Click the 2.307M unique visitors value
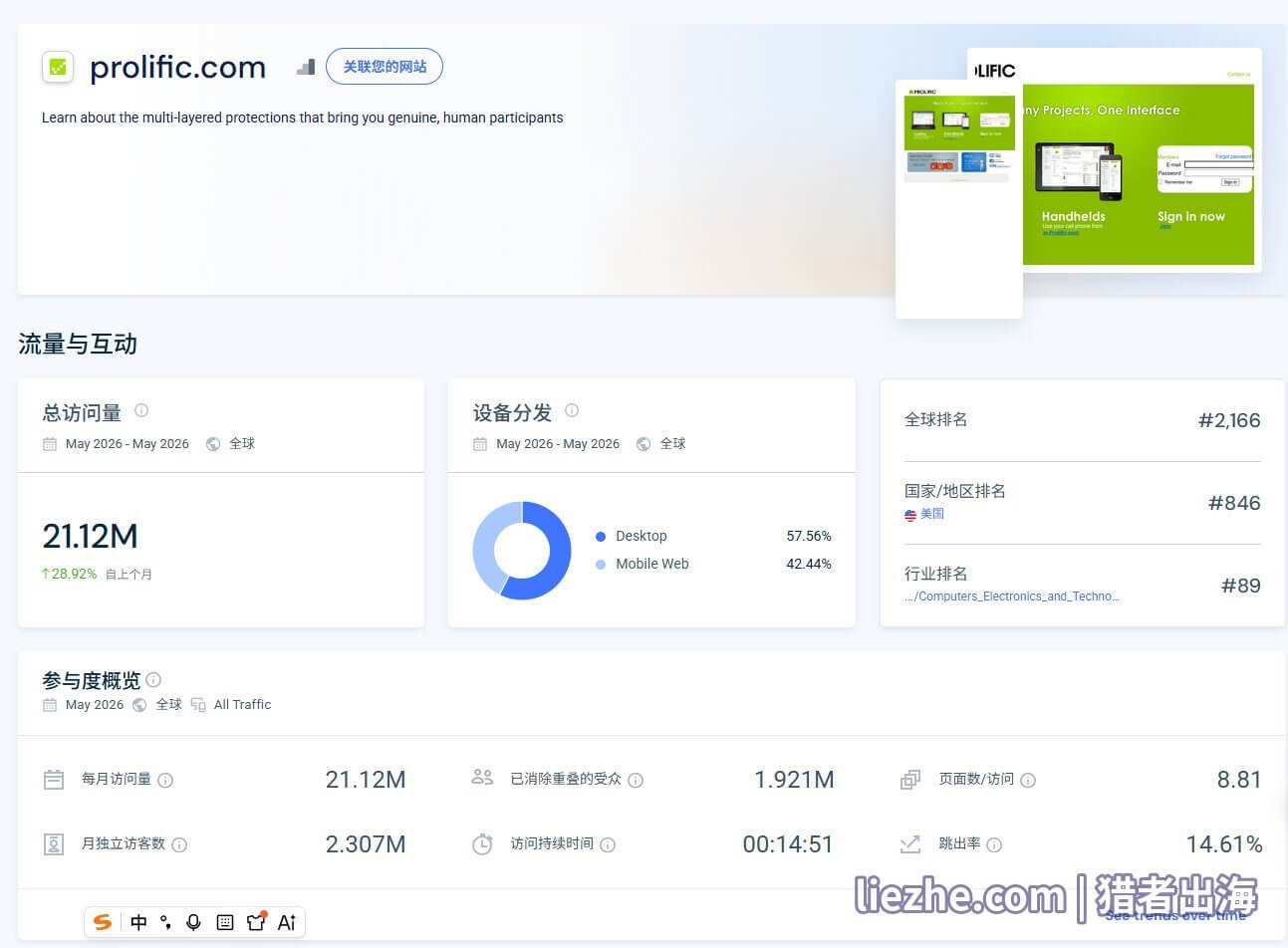This screenshot has width=1288, height=948. [366, 845]
